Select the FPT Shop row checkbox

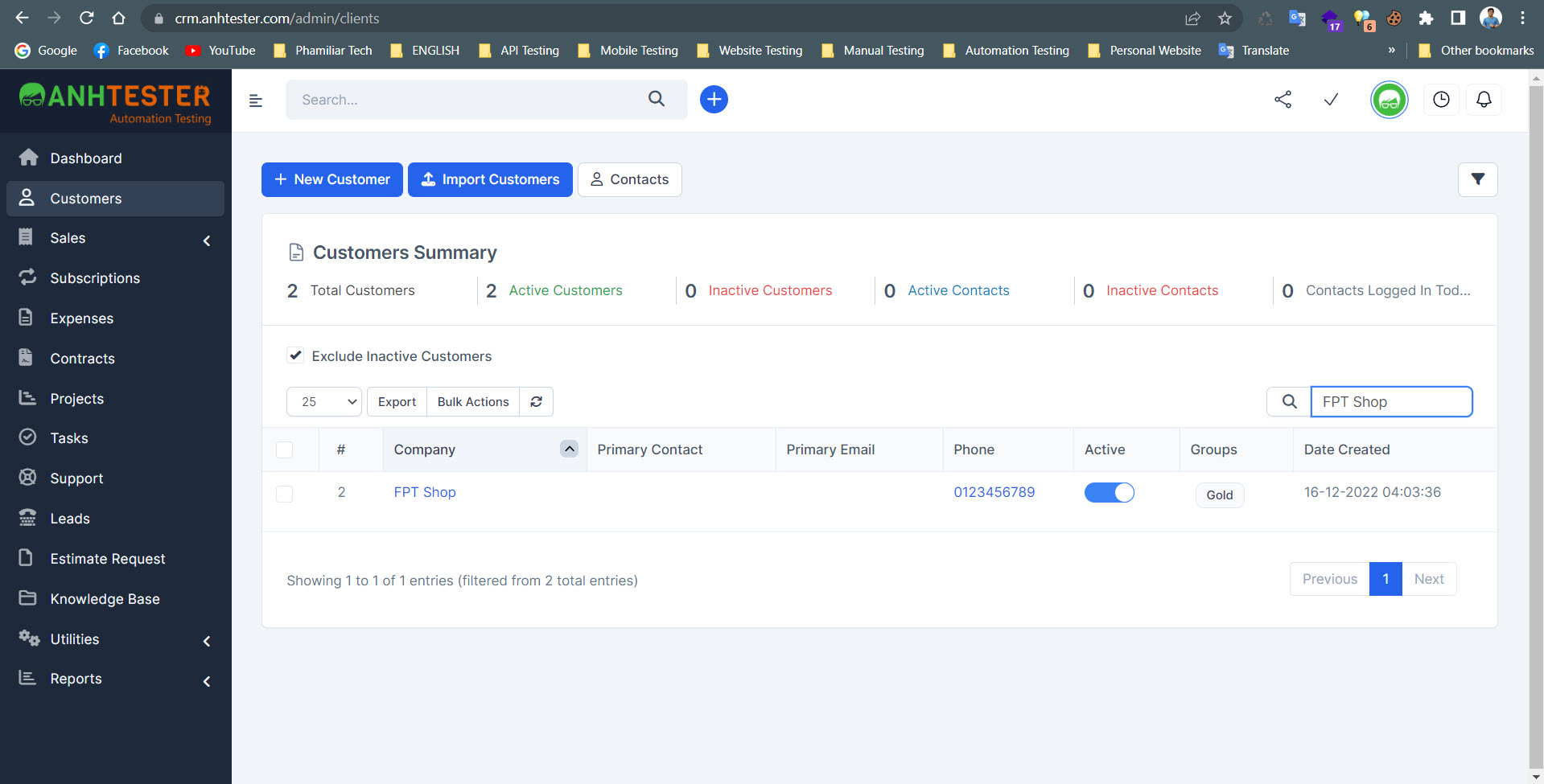point(284,493)
